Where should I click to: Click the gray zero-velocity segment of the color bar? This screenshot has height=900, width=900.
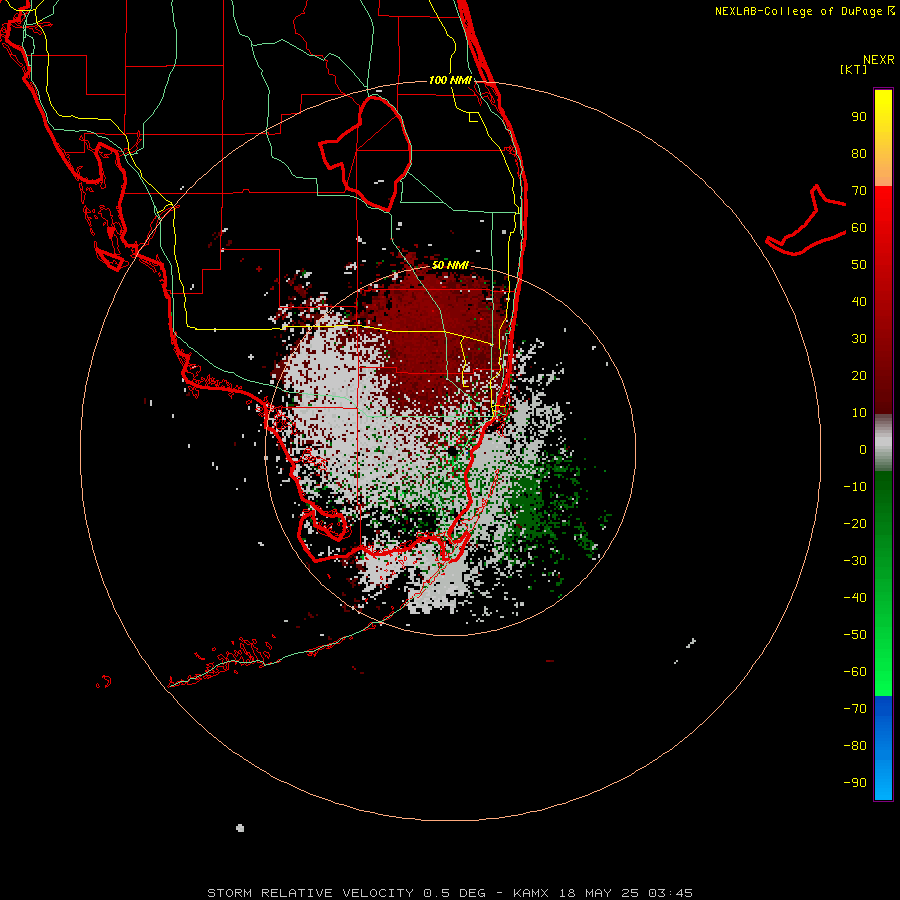point(883,443)
